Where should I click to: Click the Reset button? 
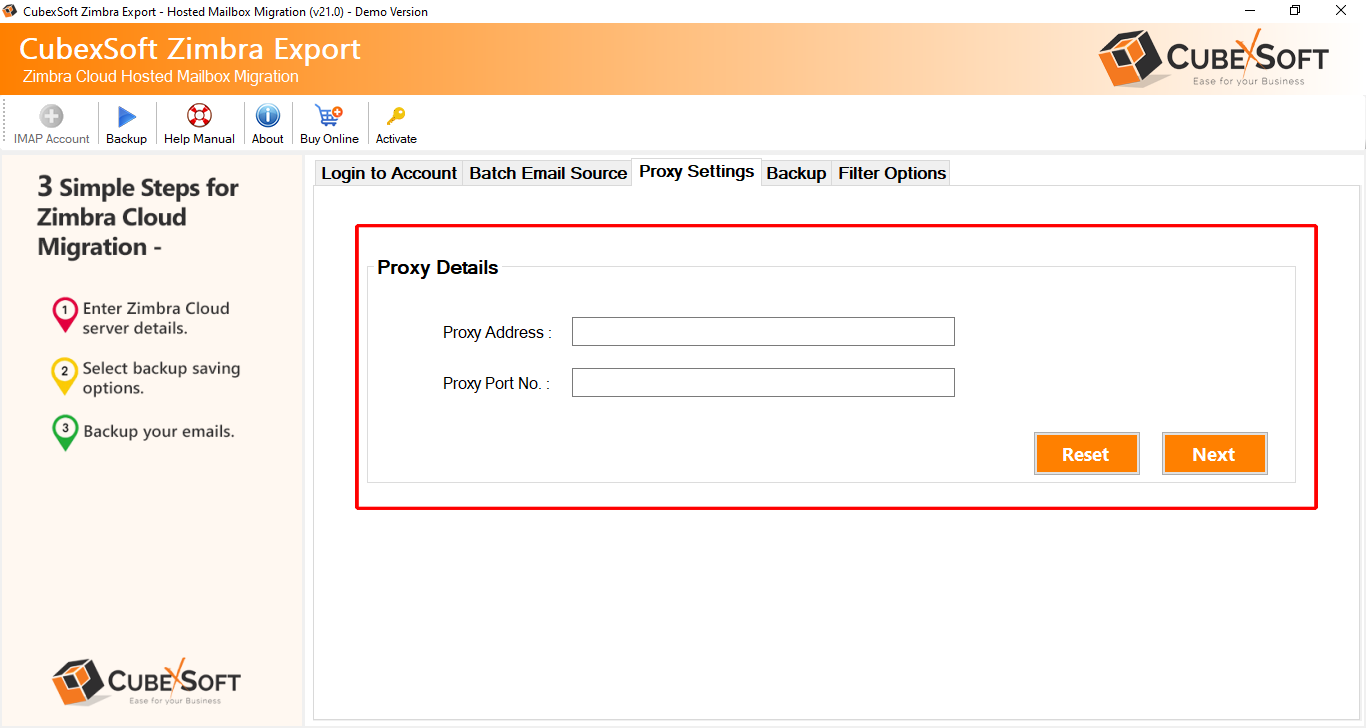[1086, 454]
